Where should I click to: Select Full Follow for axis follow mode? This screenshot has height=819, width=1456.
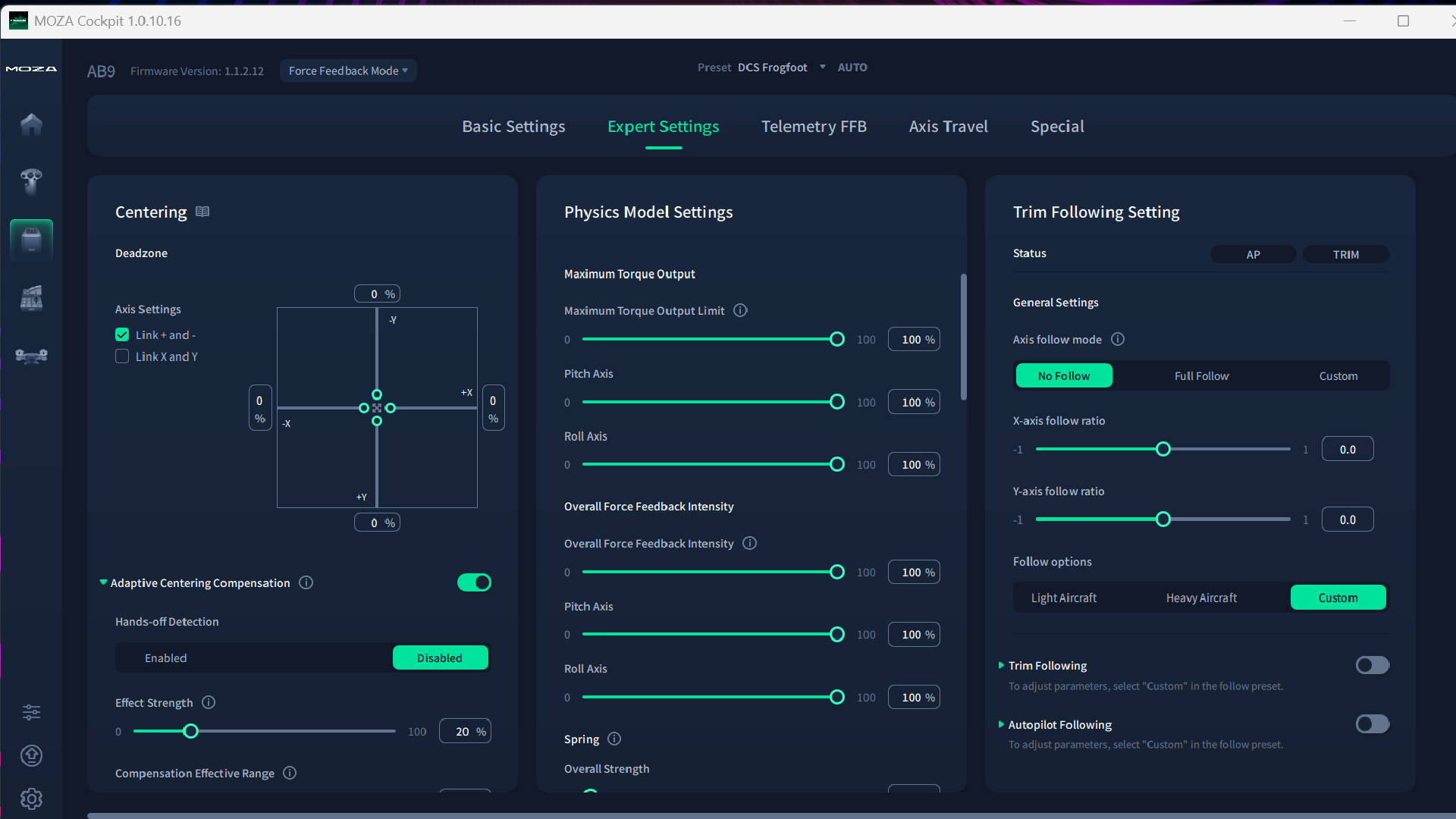coord(1201,375)
